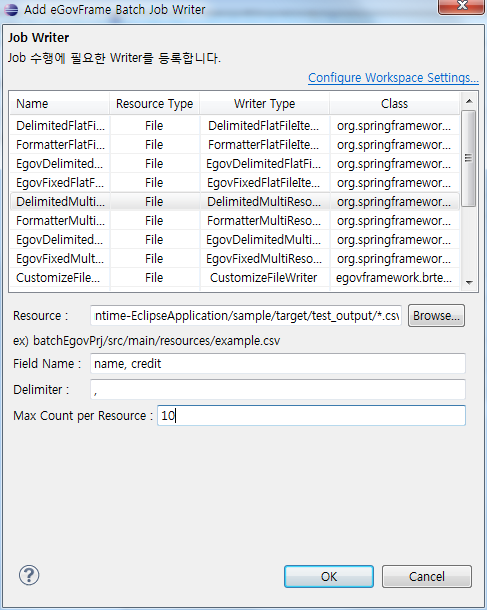Confirm the dialog with OK

329,576
